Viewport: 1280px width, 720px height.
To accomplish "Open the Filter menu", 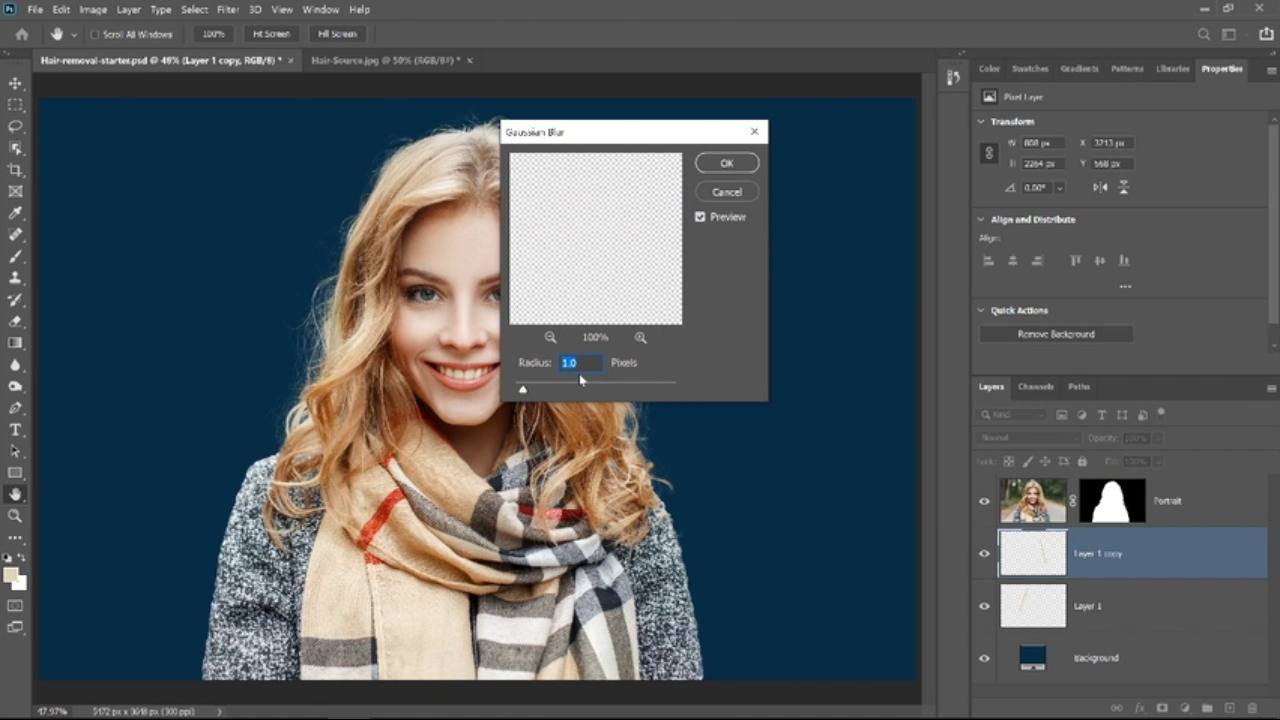I will click(x=227, y=10).
